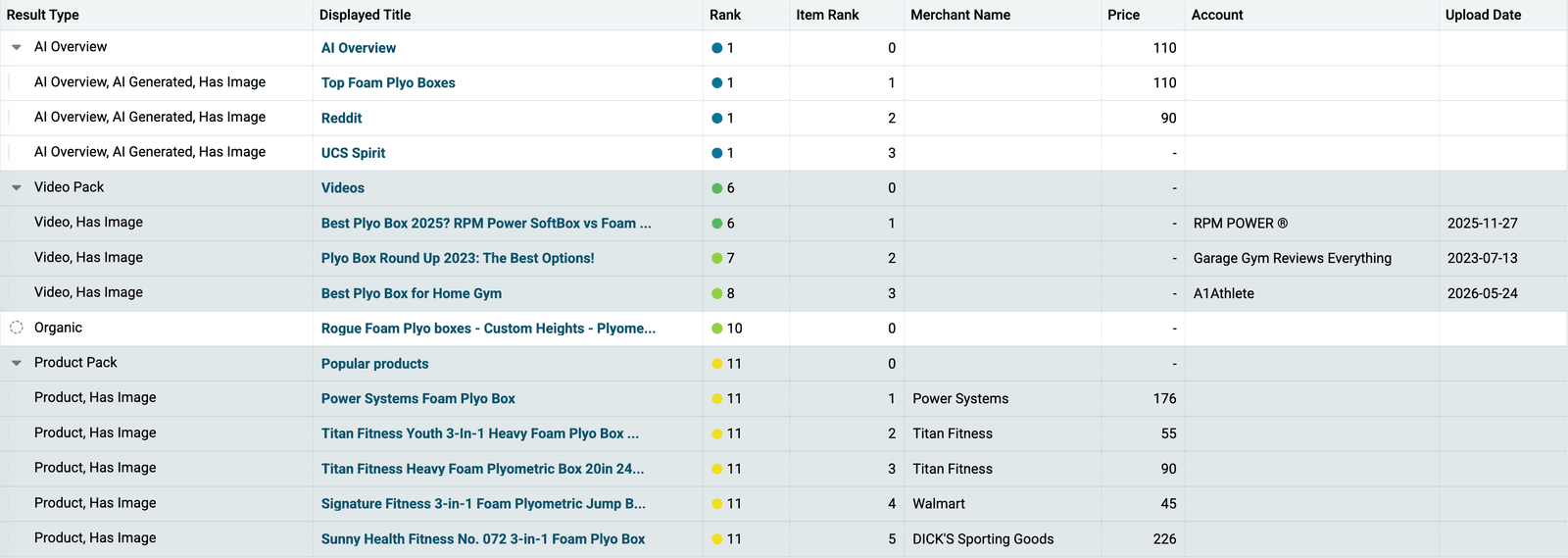Click yellow rank dot in Power Systems row
The image size is (1568, 558).
click(x=717, y=399)
